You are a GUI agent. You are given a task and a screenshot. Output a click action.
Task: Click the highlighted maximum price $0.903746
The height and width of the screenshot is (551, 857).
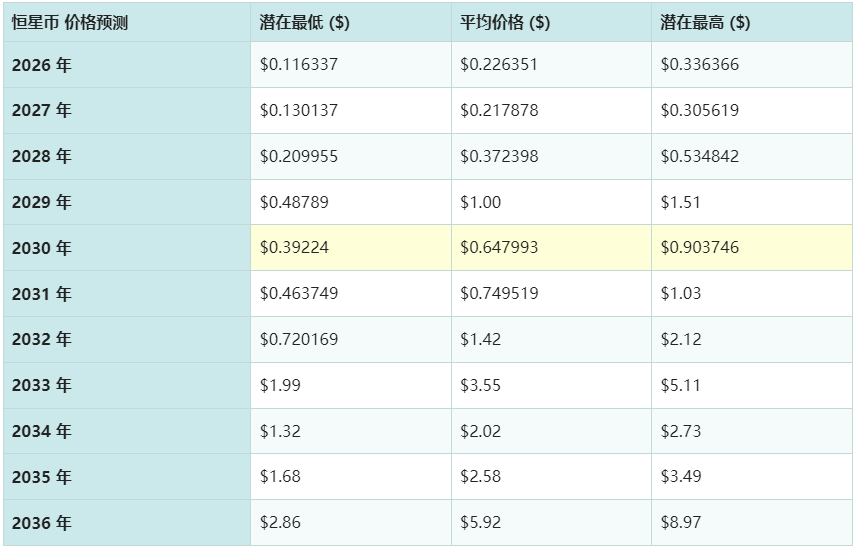point(700,248)
